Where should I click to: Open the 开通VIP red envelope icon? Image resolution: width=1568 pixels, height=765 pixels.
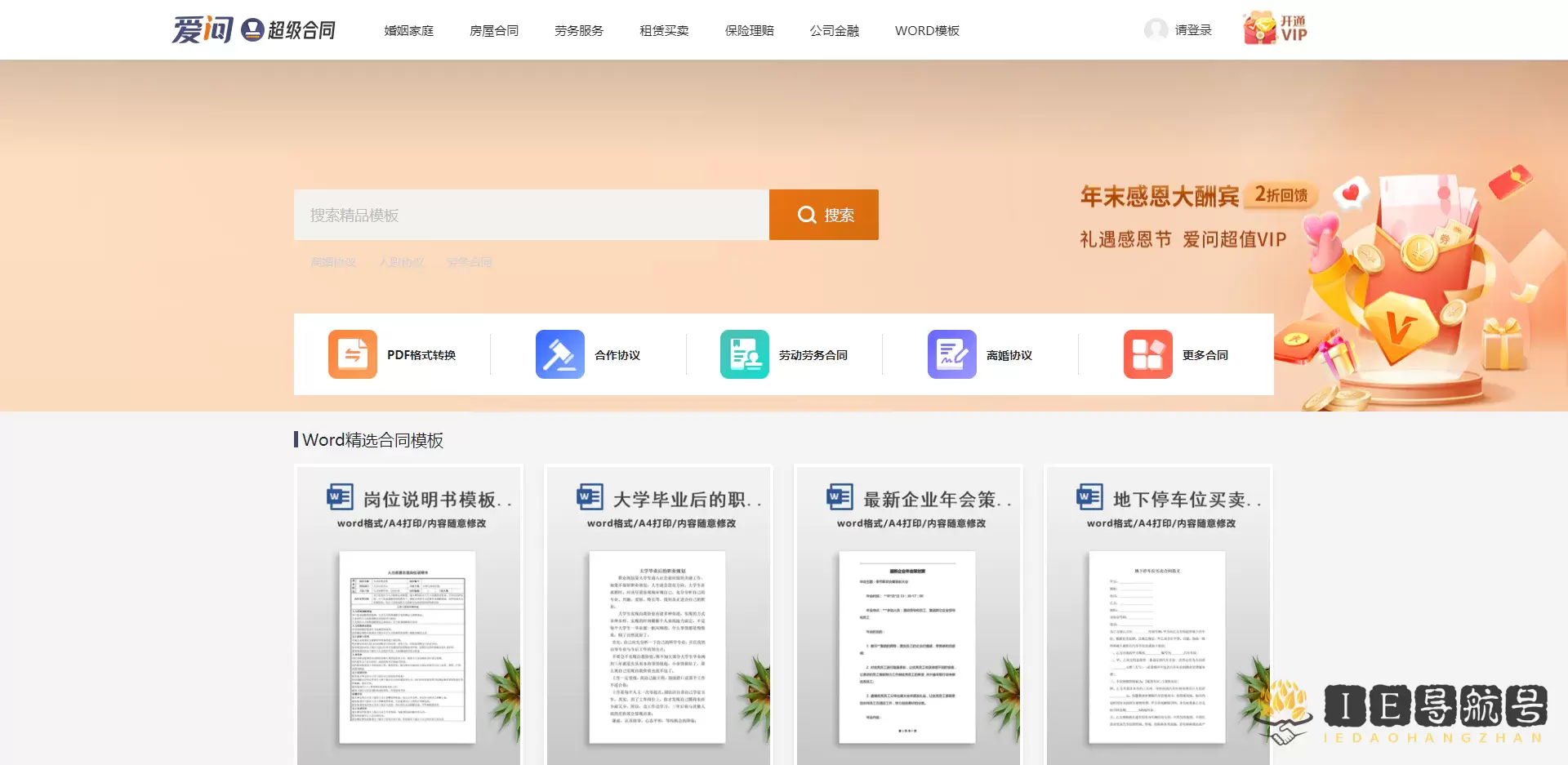pyautogui.click(x=1258, y=27)
